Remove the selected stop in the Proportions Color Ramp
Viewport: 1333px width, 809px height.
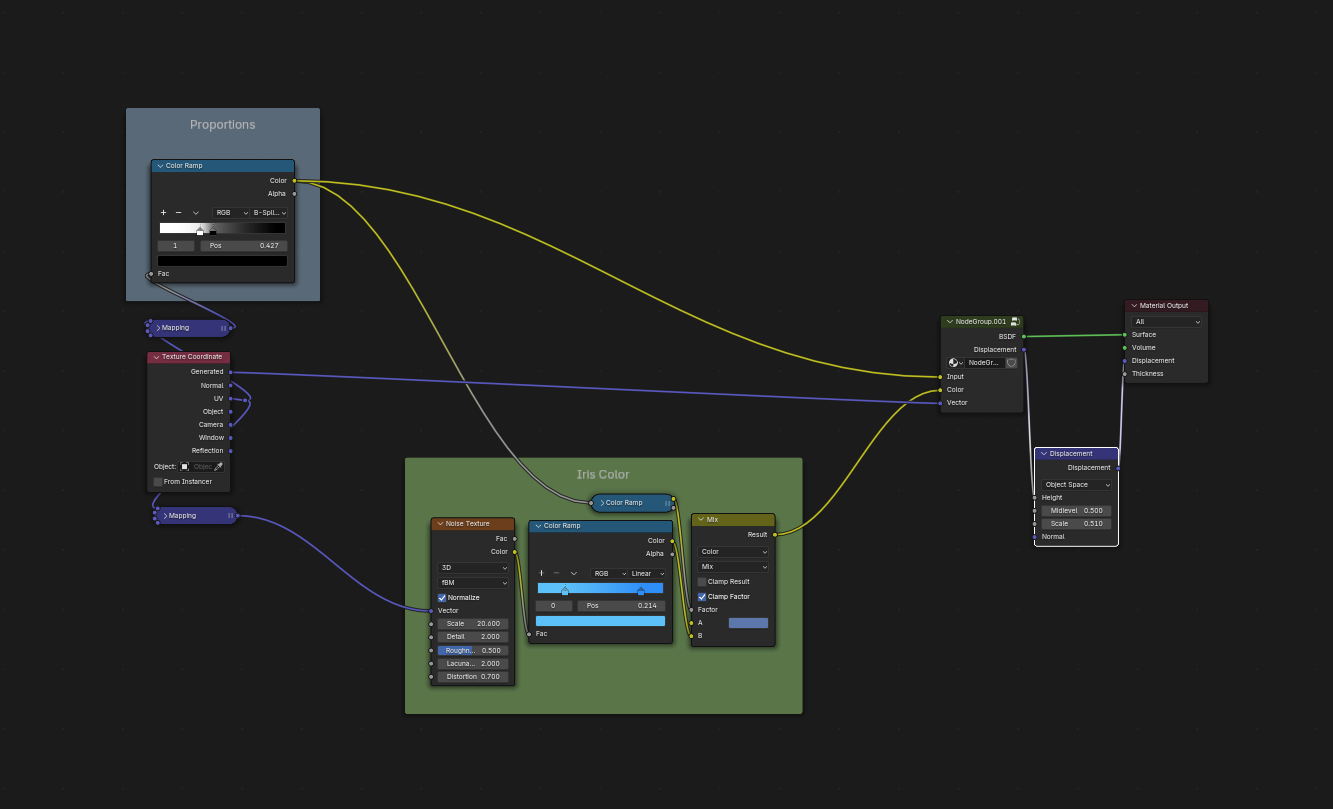click(179, 212)
